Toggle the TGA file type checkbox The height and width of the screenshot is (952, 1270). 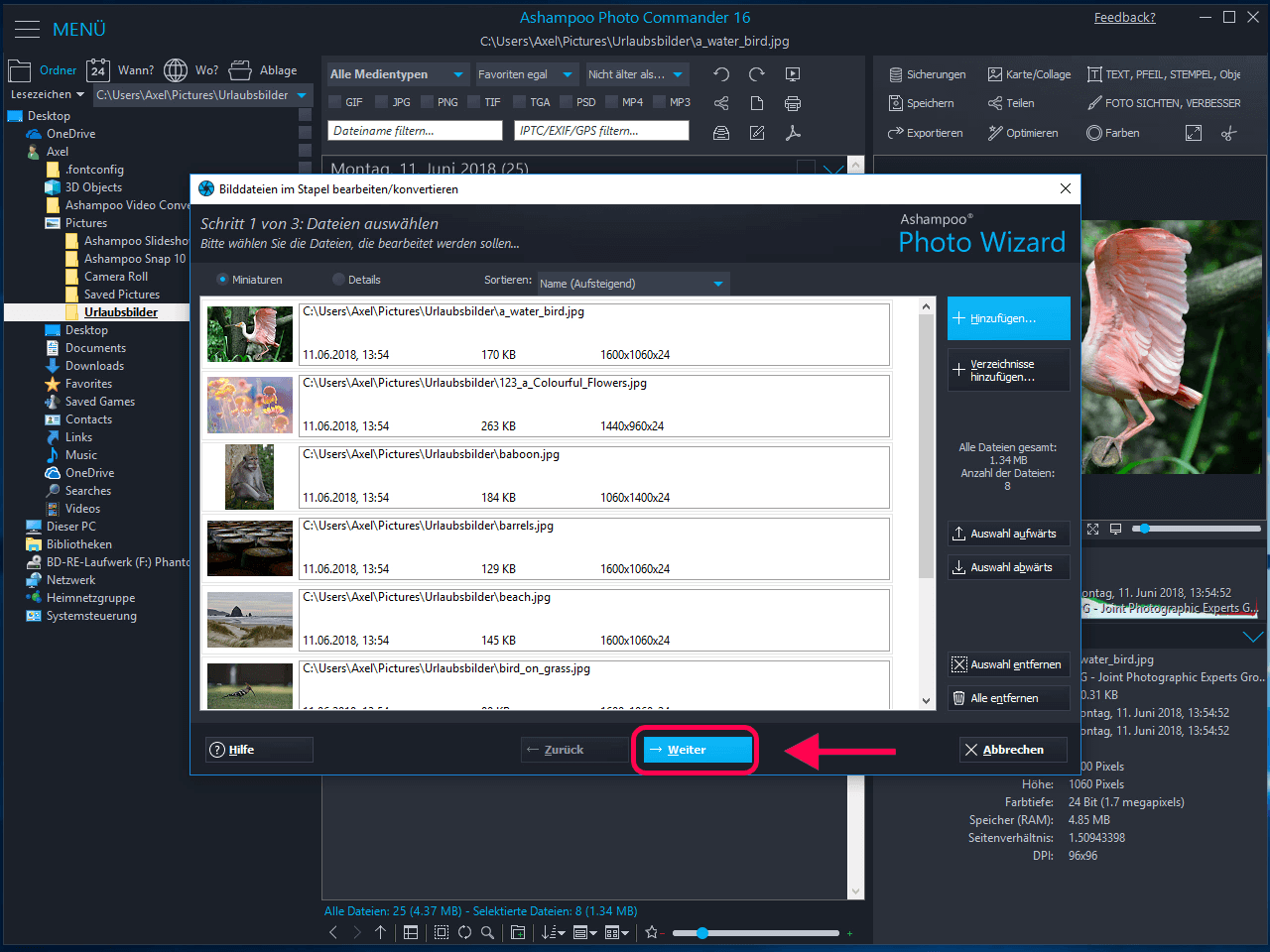click(x=521, y=102)
